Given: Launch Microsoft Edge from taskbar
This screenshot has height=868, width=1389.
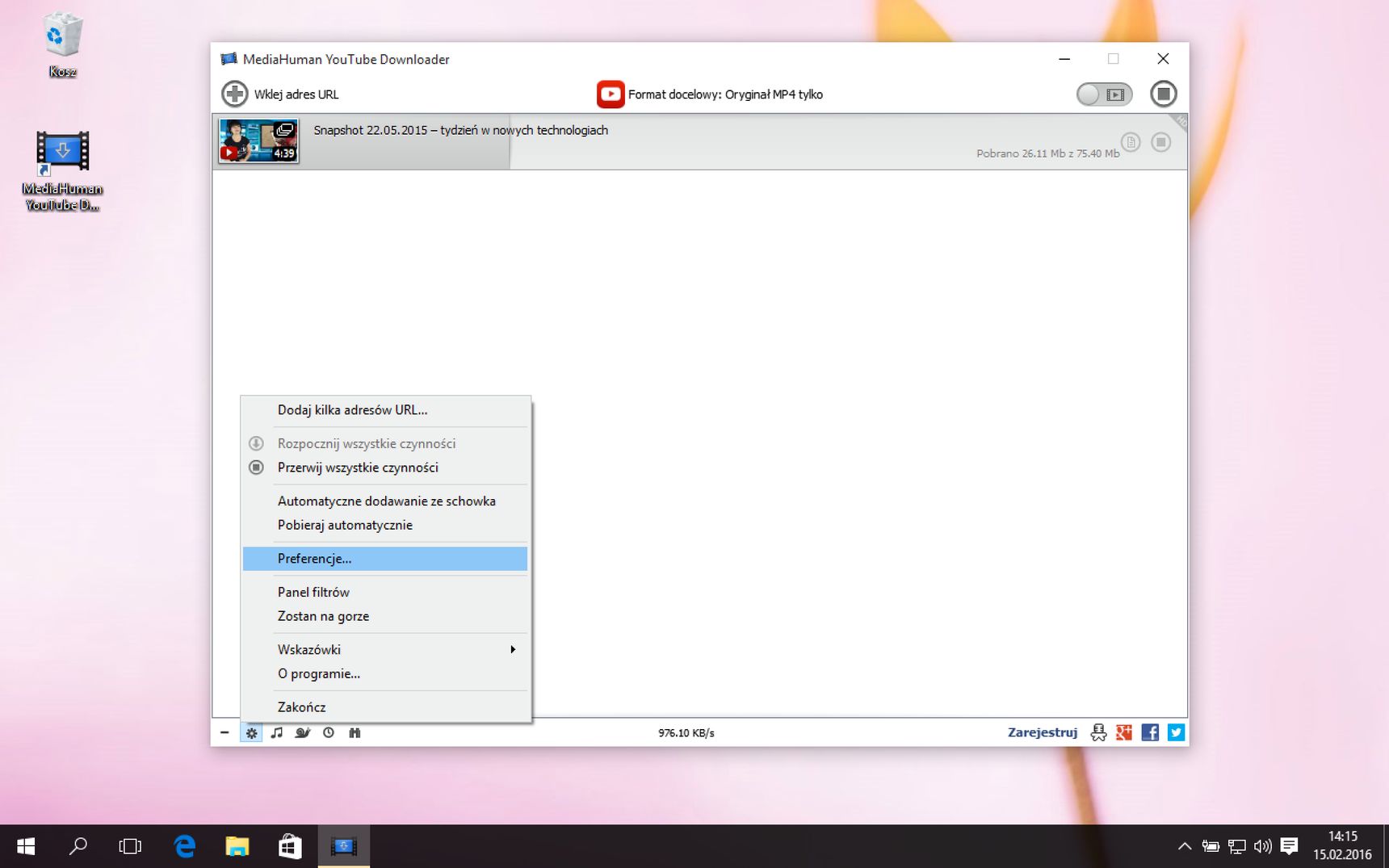Looking at the screenshot, I should [x=185, y=846].
